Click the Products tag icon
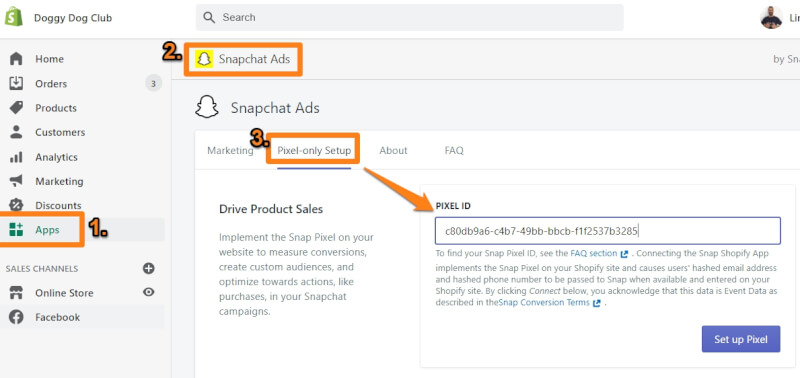Viewport: 800px width, 378px height. (x=16, y=108)
